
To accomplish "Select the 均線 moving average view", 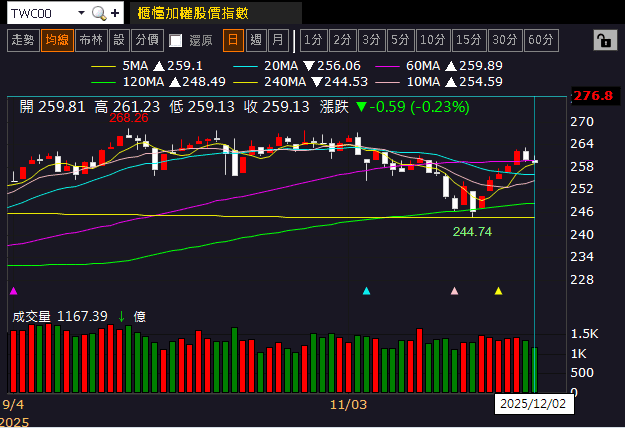I will [57, 40].
